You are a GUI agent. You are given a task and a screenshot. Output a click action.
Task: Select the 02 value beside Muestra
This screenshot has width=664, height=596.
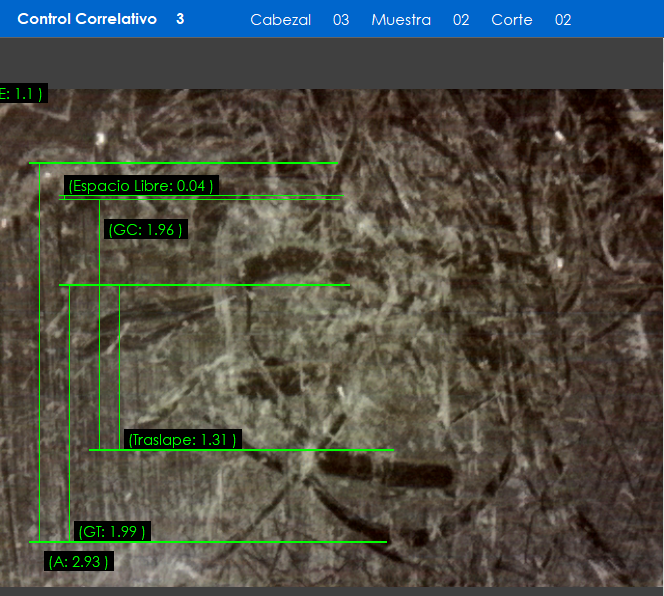coord(460,20)
